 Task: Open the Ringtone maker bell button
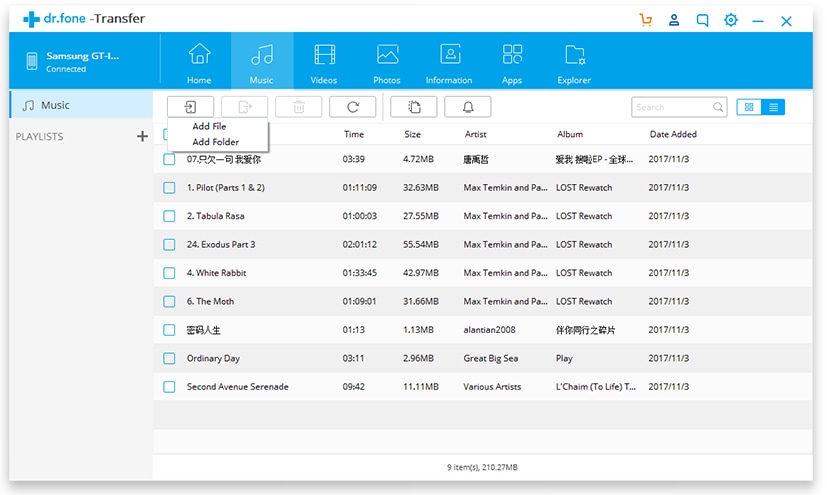click(x=468, y=107)
